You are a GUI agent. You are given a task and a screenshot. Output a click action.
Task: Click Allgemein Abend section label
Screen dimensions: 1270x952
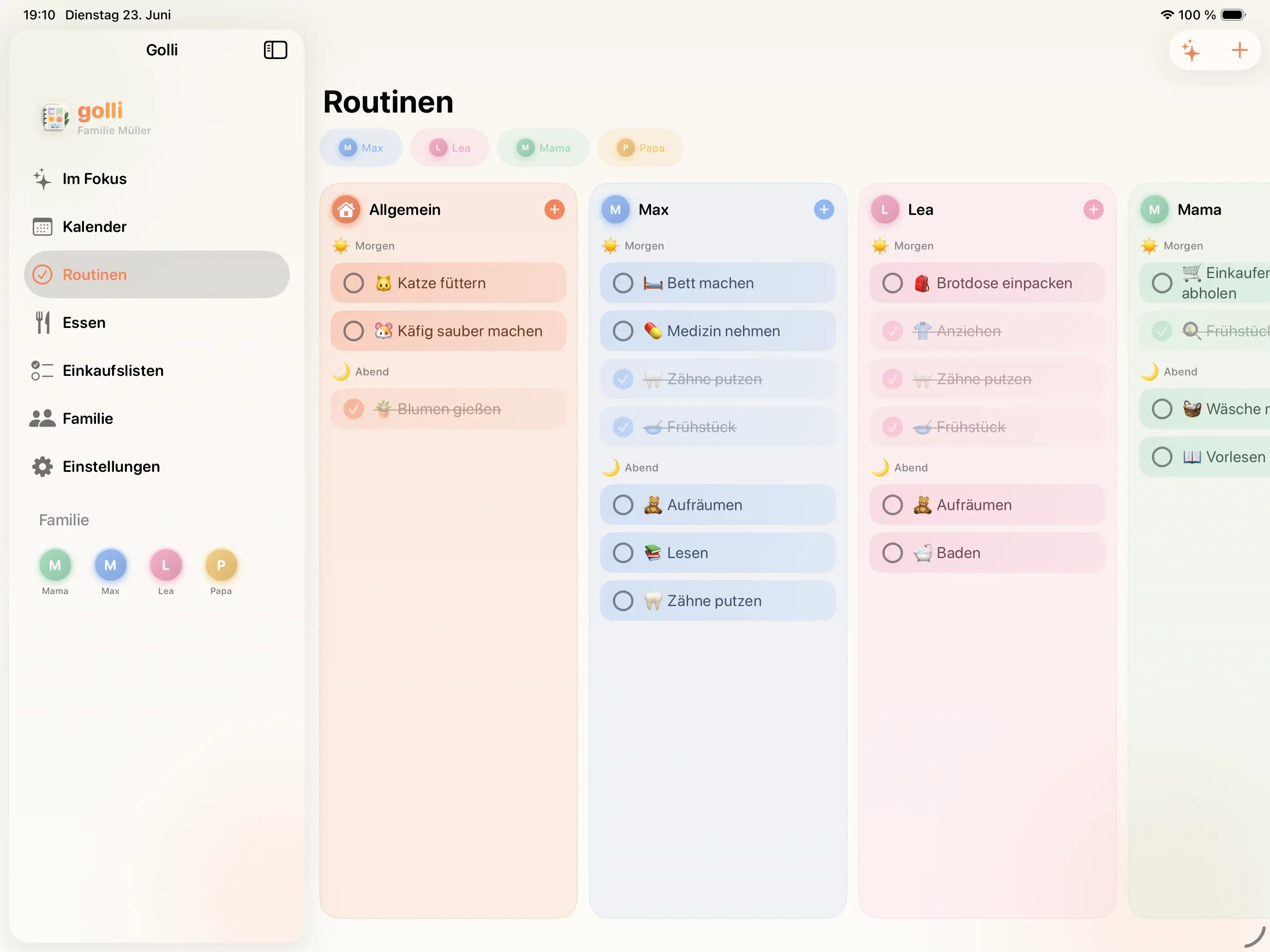371,372
